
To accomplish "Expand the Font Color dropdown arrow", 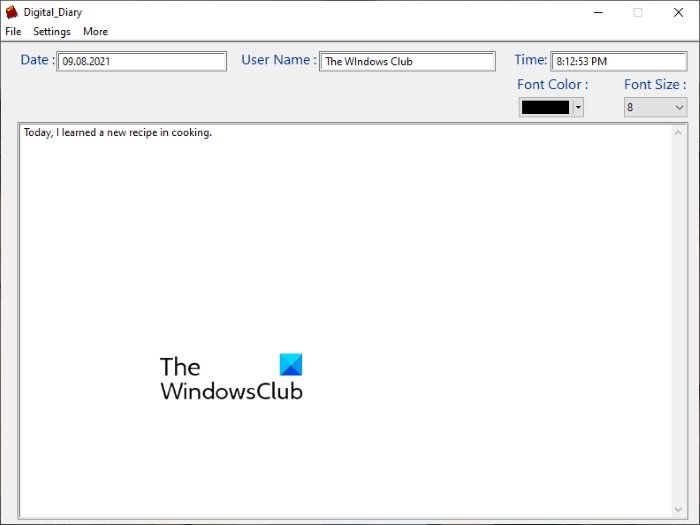I will tap(578, 107).
